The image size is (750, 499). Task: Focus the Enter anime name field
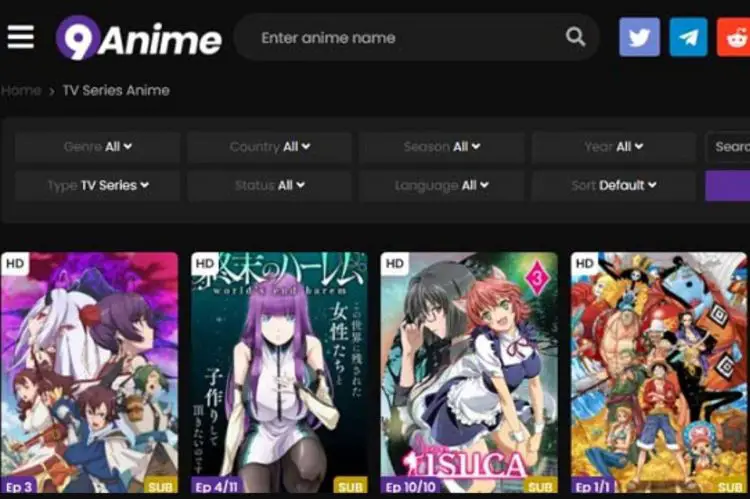[x=416, y=37]
